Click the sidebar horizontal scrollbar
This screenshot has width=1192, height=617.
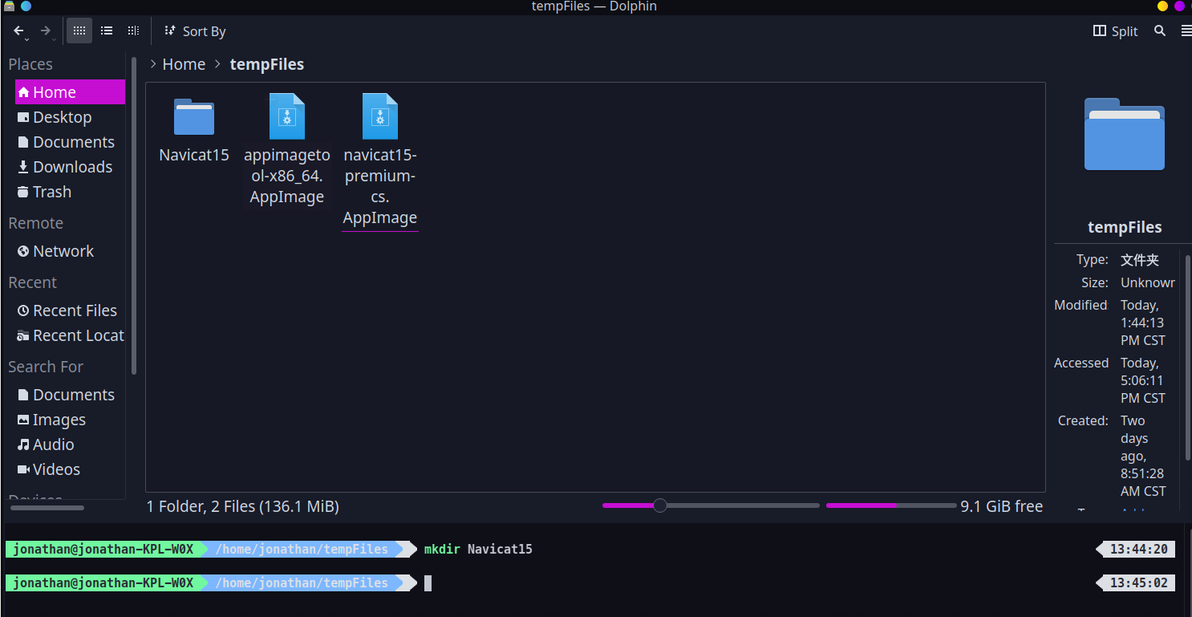47,508
